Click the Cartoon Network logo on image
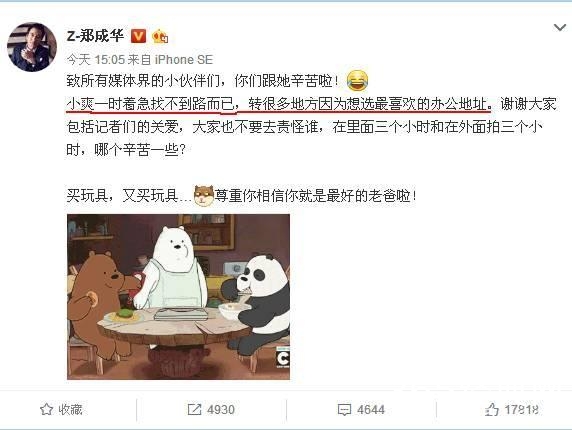Viewport: 572px width, 430px height. [x=283, y=359]
